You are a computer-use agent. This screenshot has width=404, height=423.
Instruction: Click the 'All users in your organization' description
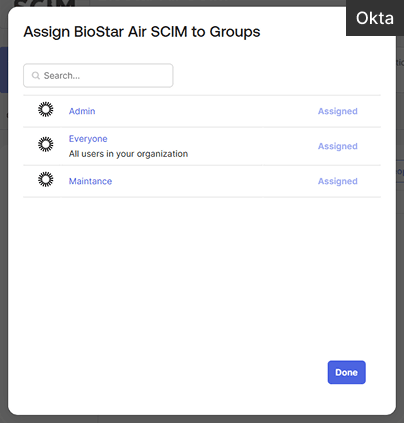click(128, 154)
